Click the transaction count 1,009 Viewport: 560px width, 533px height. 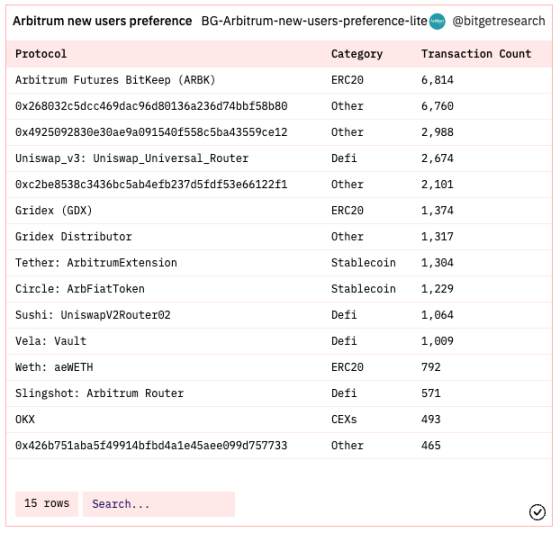(437, 341)
